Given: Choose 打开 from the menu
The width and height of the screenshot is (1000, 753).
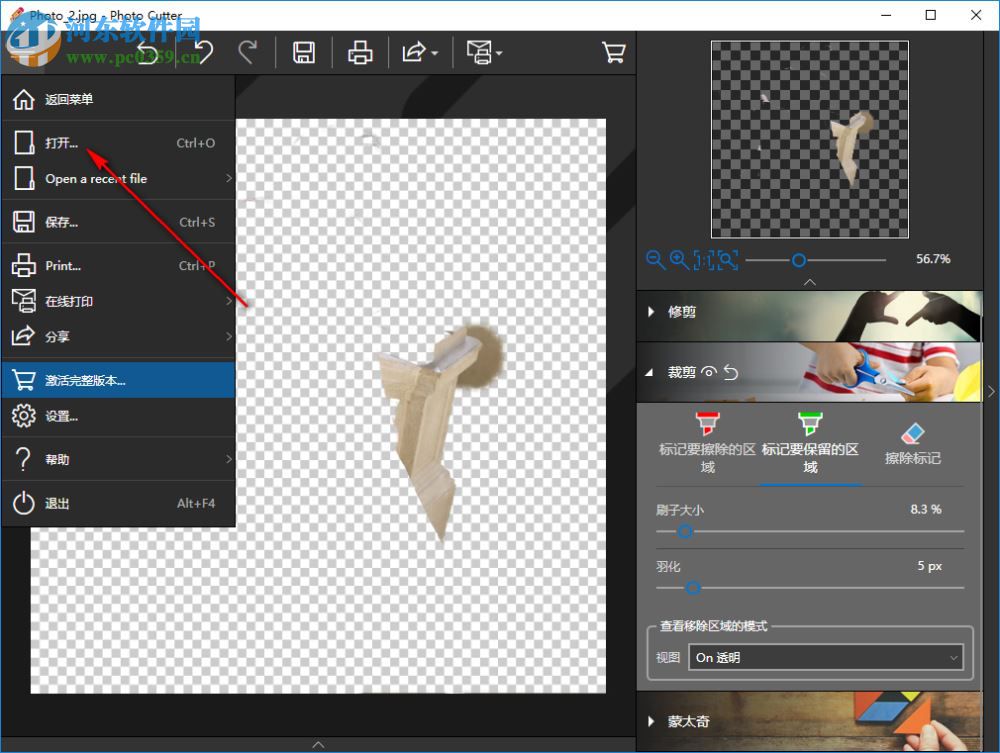Looking at the screenshot, I should [x=62, y=142].
